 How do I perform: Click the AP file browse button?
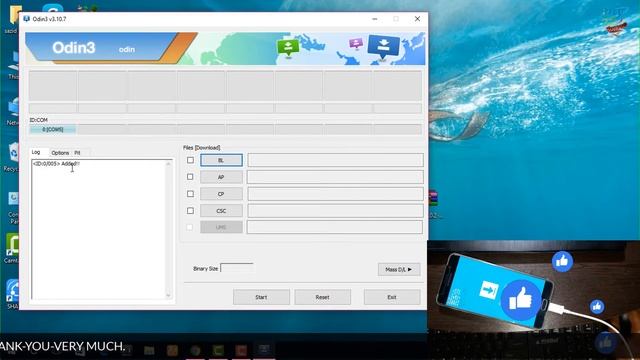coord(221,177)
